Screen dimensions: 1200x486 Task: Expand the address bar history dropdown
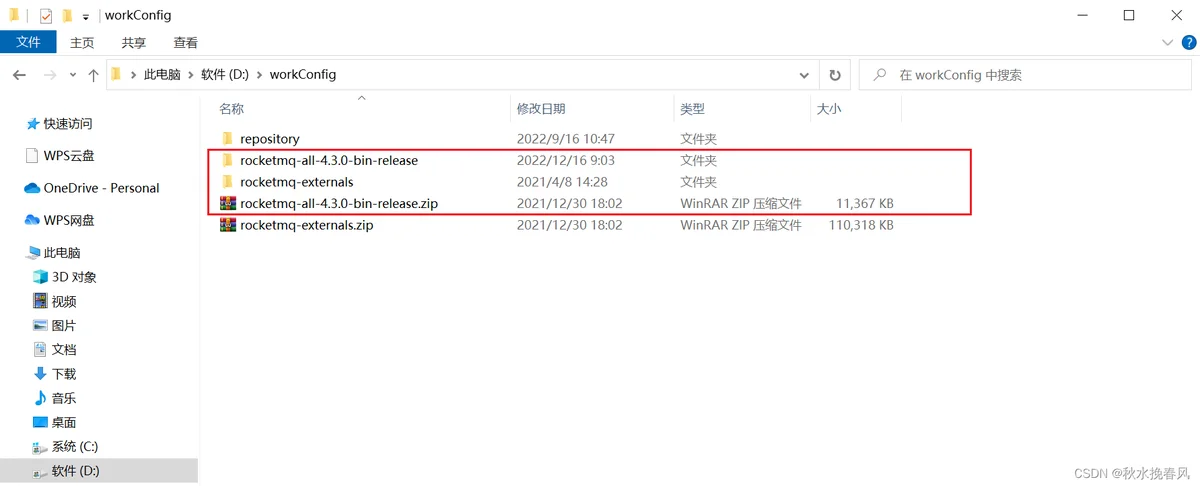pos(805,75)
